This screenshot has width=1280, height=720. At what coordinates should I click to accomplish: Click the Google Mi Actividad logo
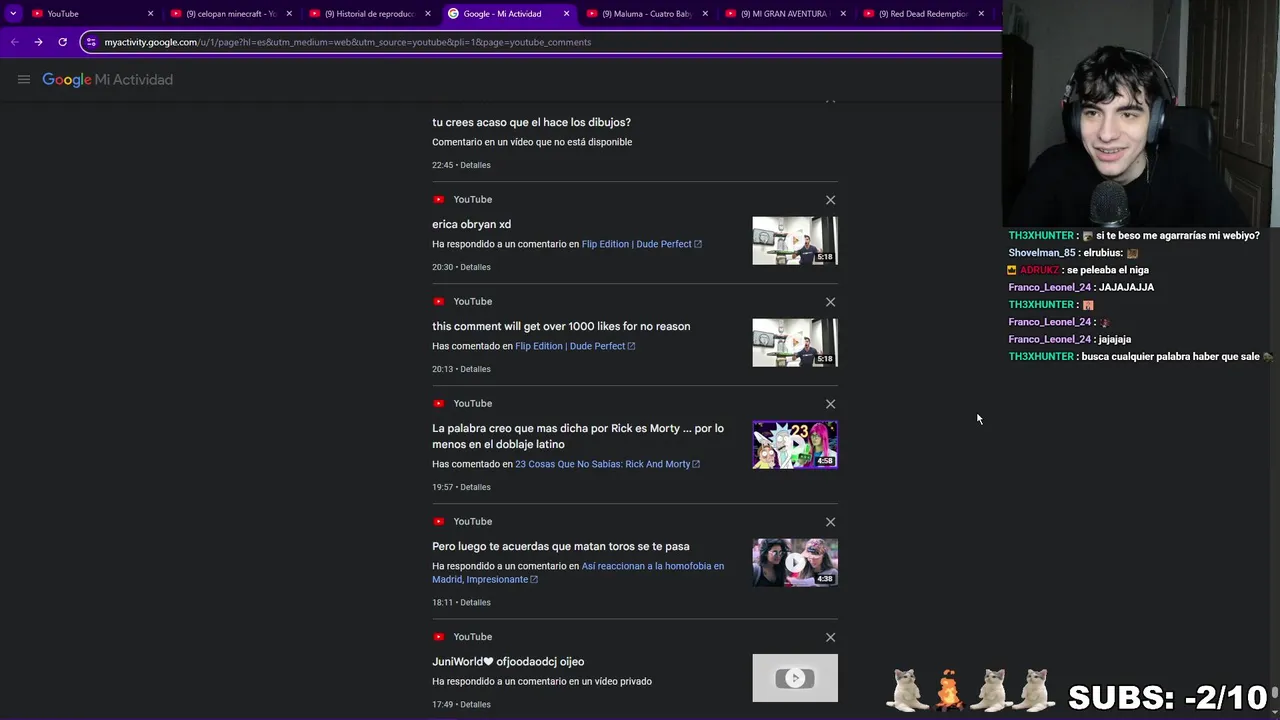107,80
